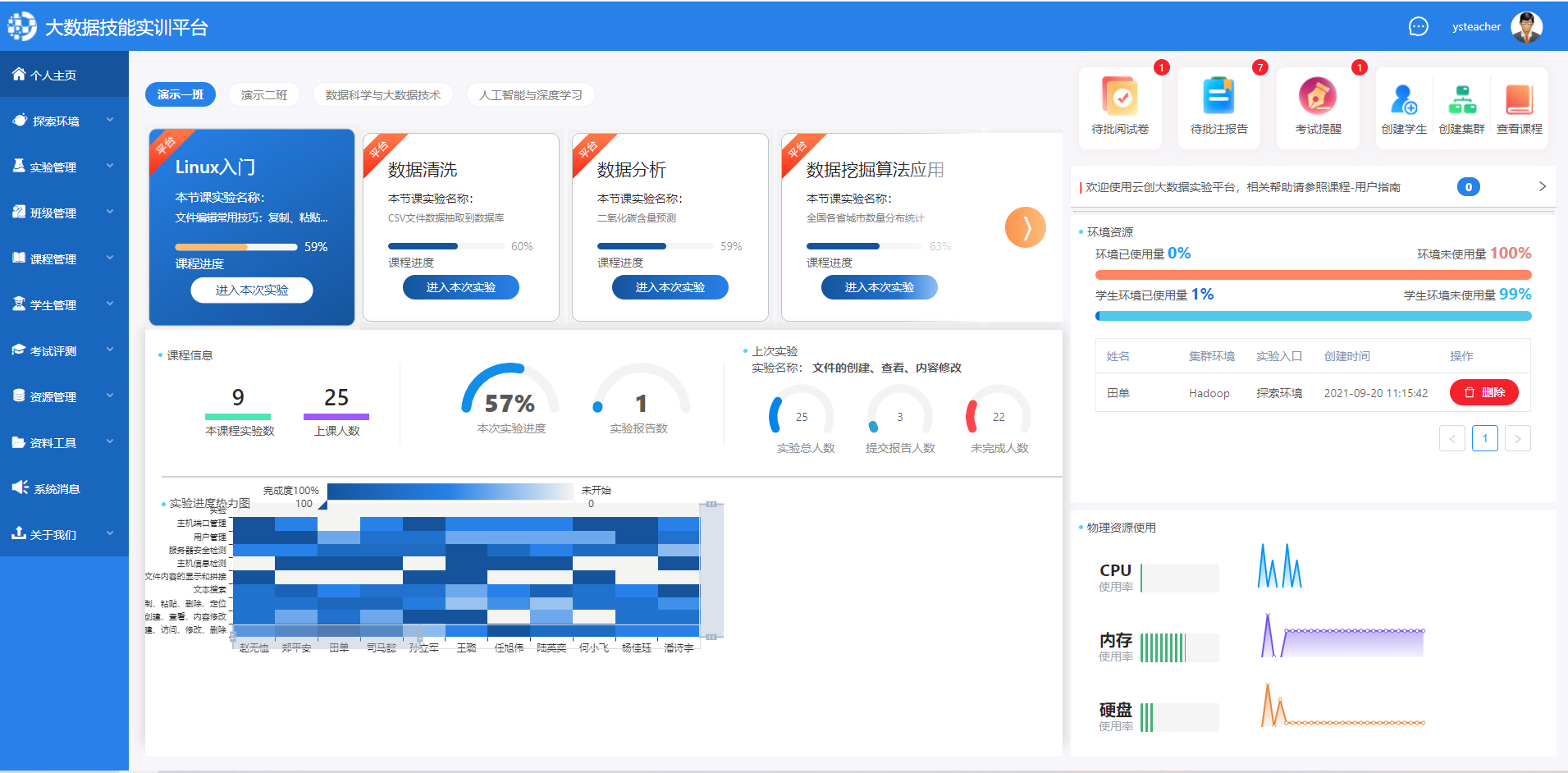Open the 待批阅试卷 pending exam papers icon
The image size is (1568, 773).
click(1120, 98)
